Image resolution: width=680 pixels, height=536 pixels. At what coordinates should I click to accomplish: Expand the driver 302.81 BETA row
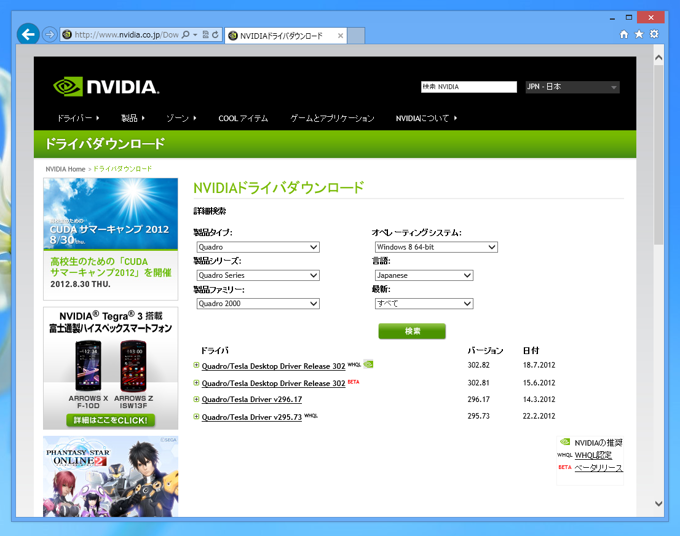[x=196, y=383]
